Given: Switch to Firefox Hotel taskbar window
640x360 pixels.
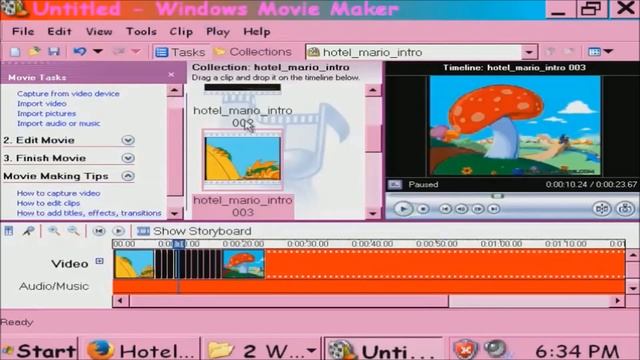Looking at the screenshot, I should point(139,351).
